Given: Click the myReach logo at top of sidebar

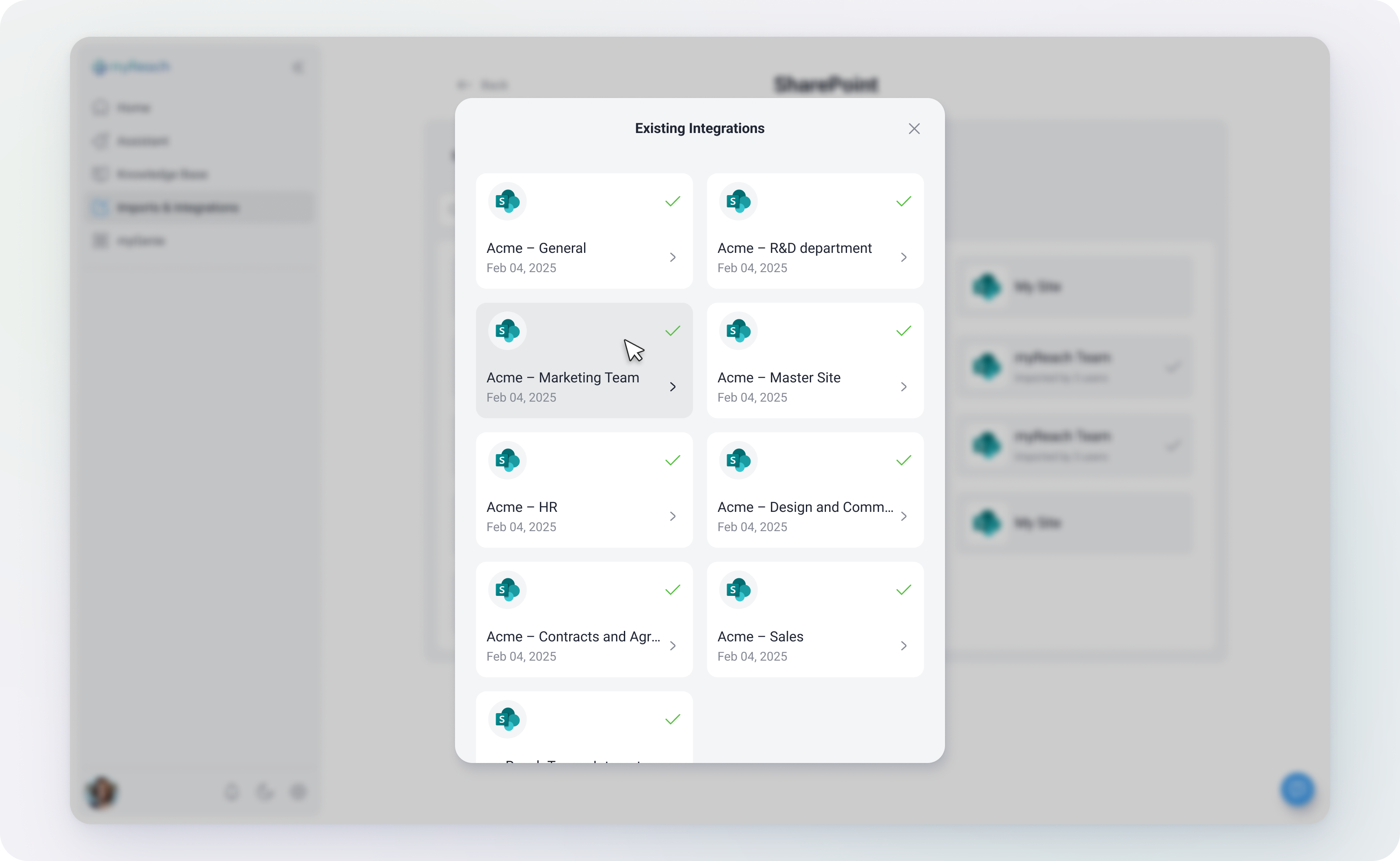Looking at the screenshot, I should [131, 66].
